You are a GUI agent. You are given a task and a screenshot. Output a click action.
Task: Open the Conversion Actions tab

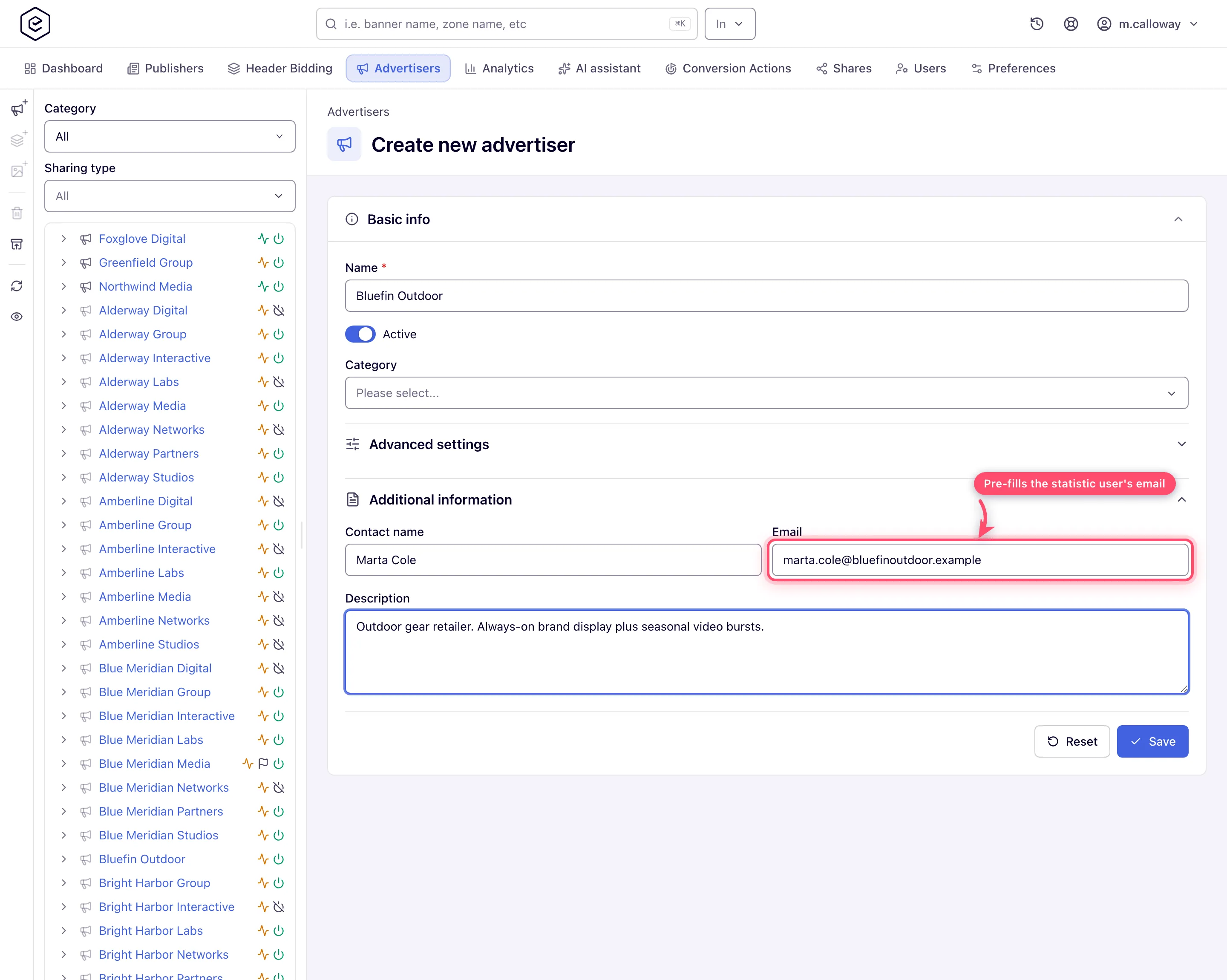point(728,68)
